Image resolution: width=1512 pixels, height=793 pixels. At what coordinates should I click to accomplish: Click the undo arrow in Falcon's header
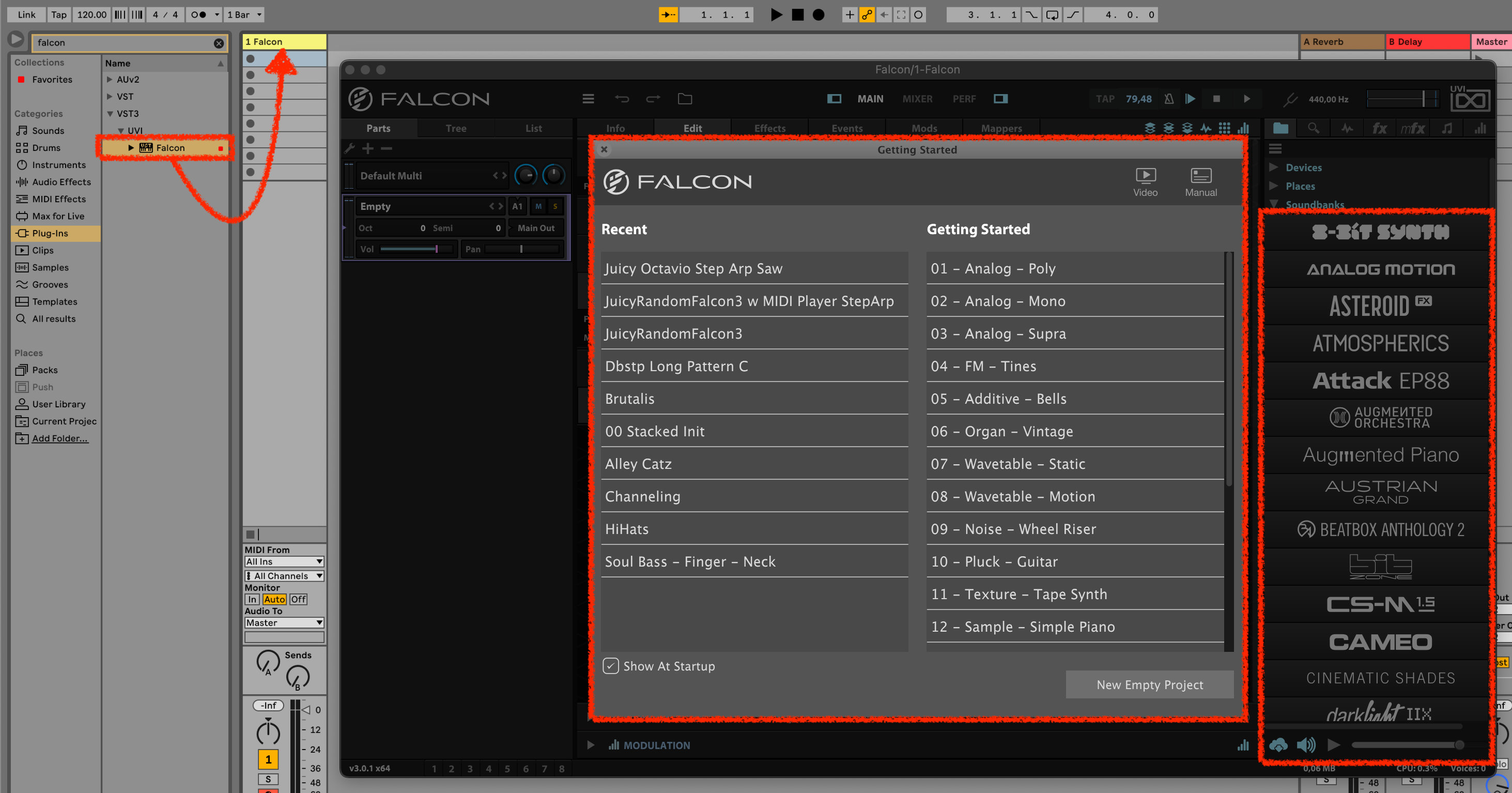622,99
